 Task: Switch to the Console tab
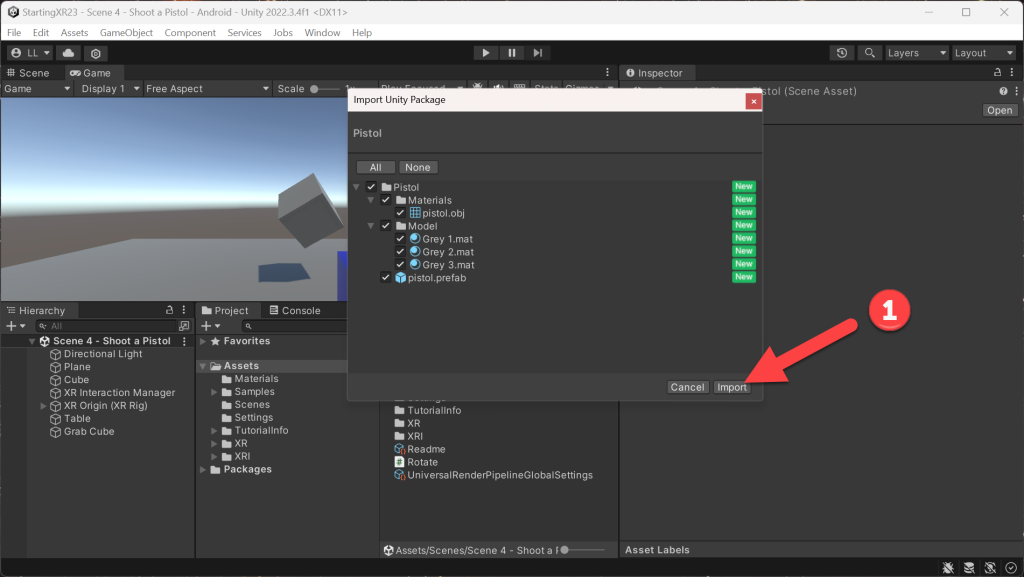295,311
